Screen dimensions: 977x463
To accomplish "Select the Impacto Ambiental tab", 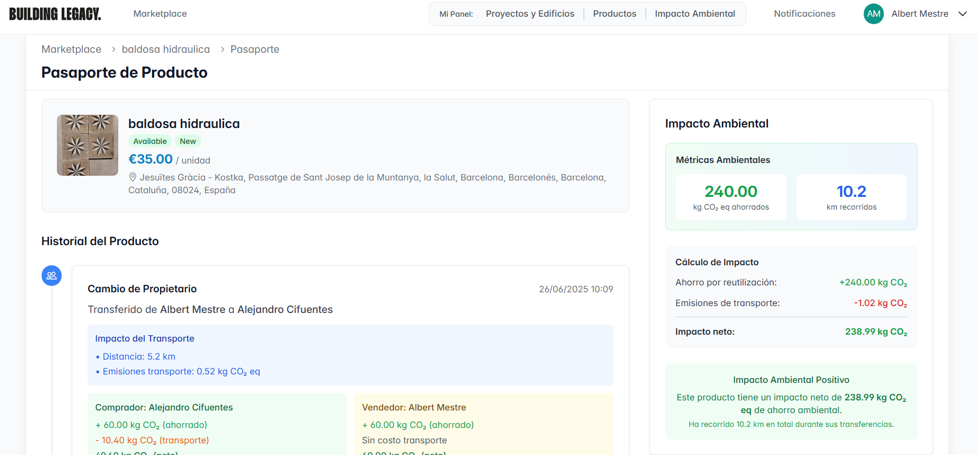I will coord(694,14).
